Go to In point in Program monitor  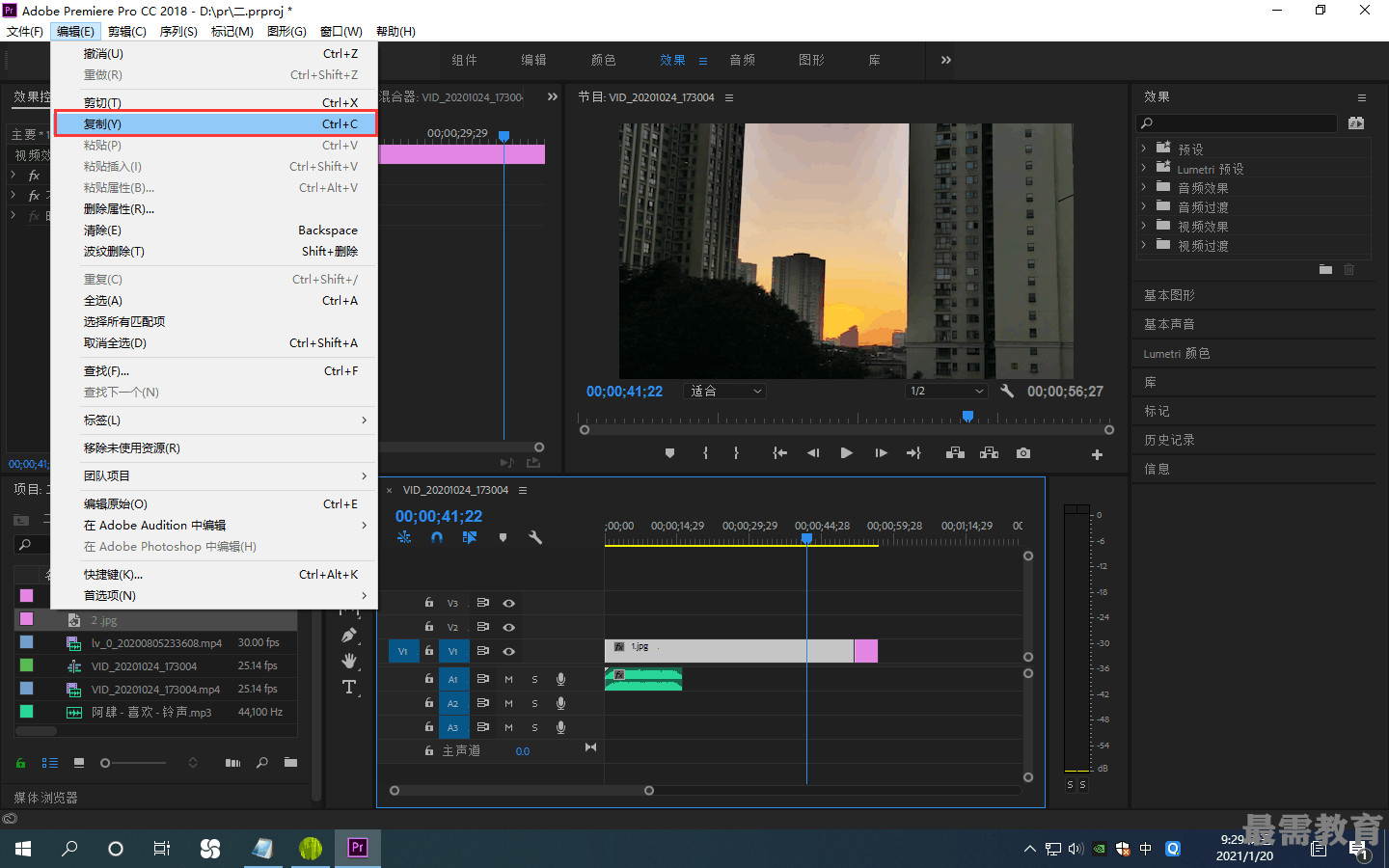780,453
